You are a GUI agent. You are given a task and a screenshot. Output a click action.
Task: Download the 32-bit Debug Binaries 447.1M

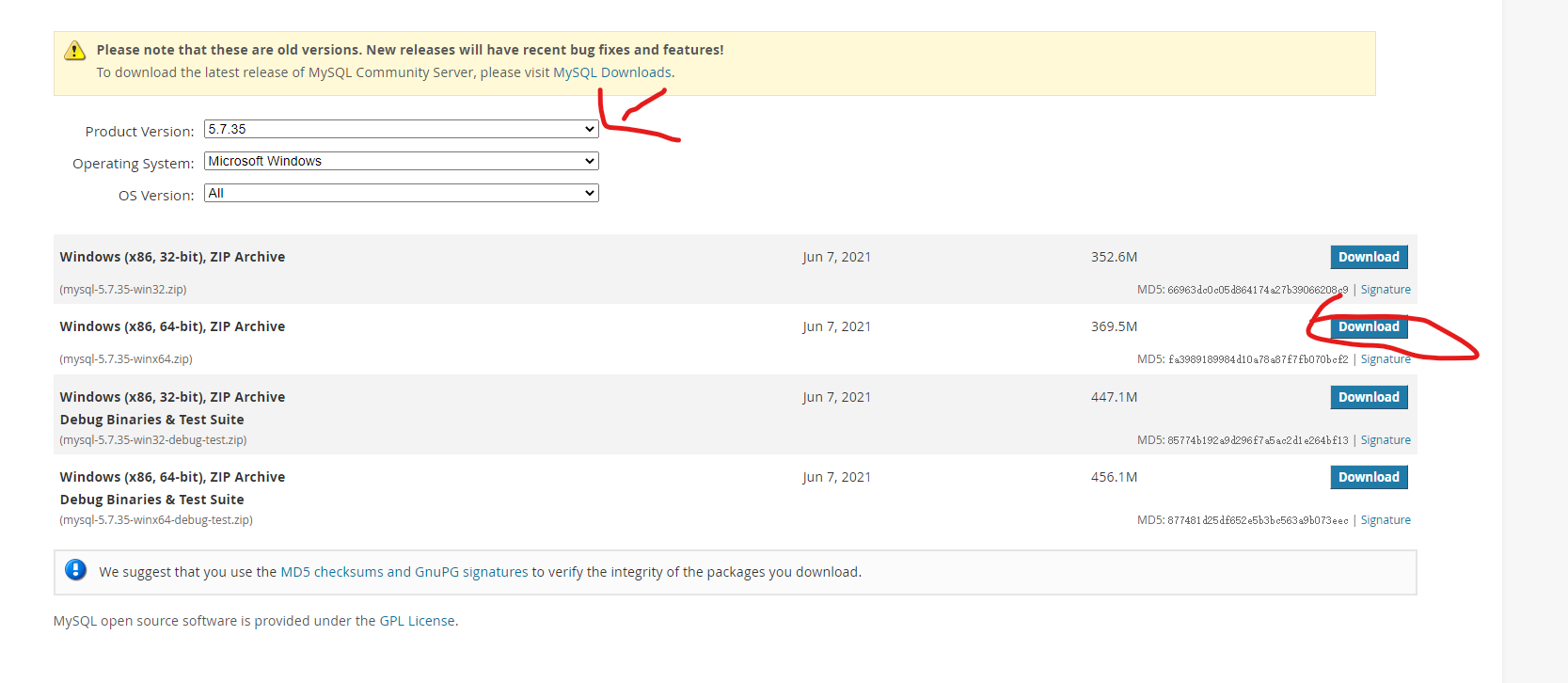click(x=1369, y=397)
